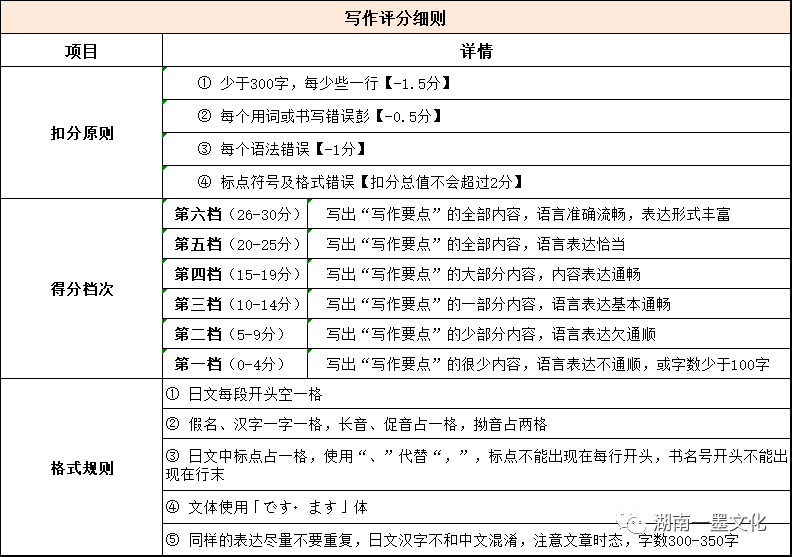This screenshot has height=557, width=792.
Task: Click the rule 日文每段开头空一格
Action: pyautogui.click(x=476, y=394)
